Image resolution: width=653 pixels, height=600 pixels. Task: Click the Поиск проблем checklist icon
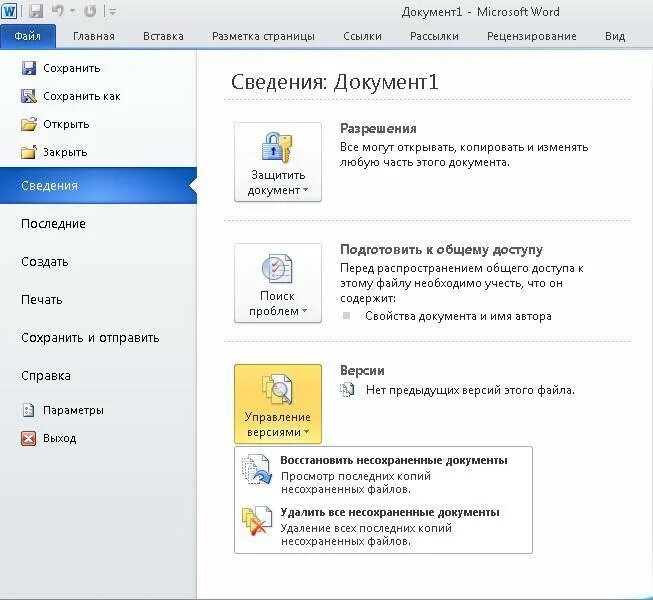coord(277,269)
